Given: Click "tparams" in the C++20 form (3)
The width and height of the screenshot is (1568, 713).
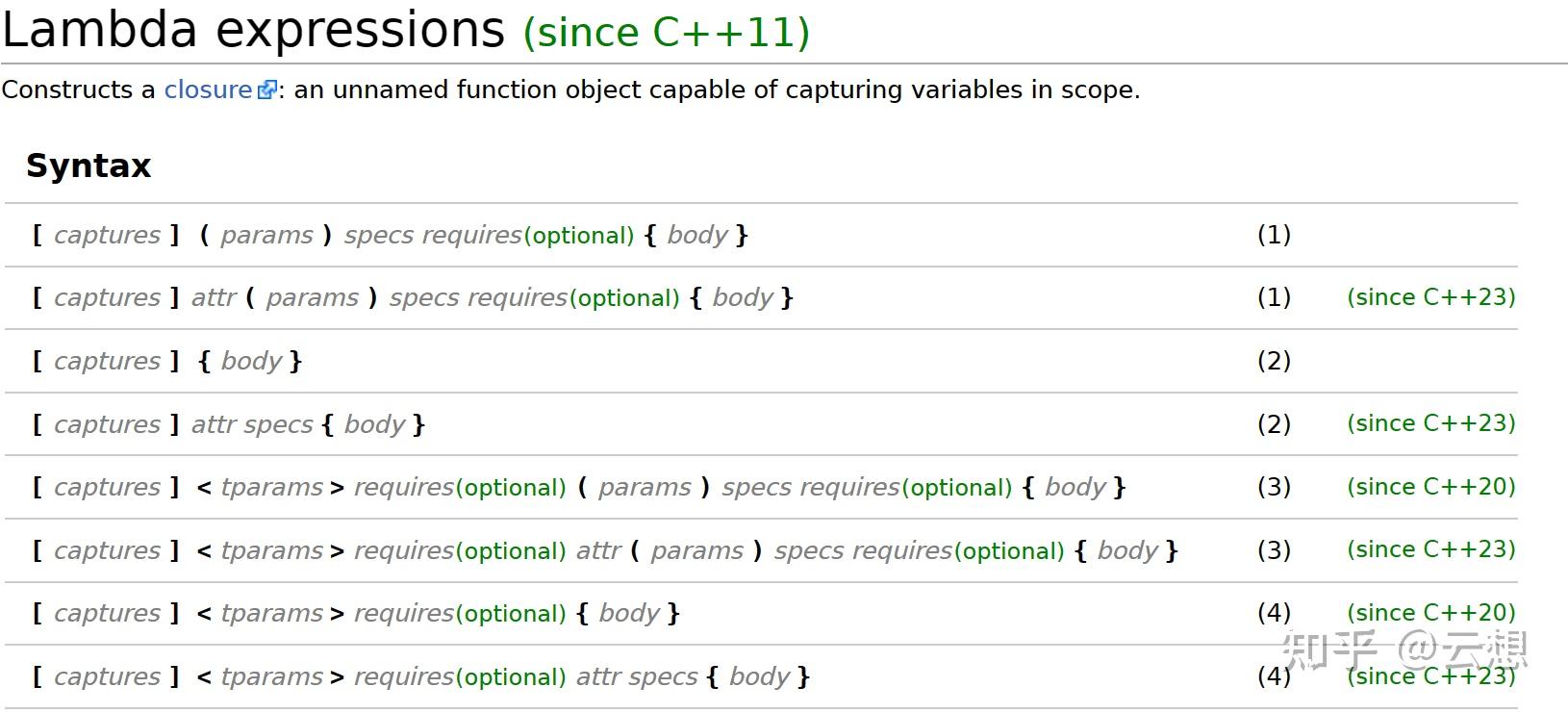Looking at the screenshot, I should coord(271,487).
